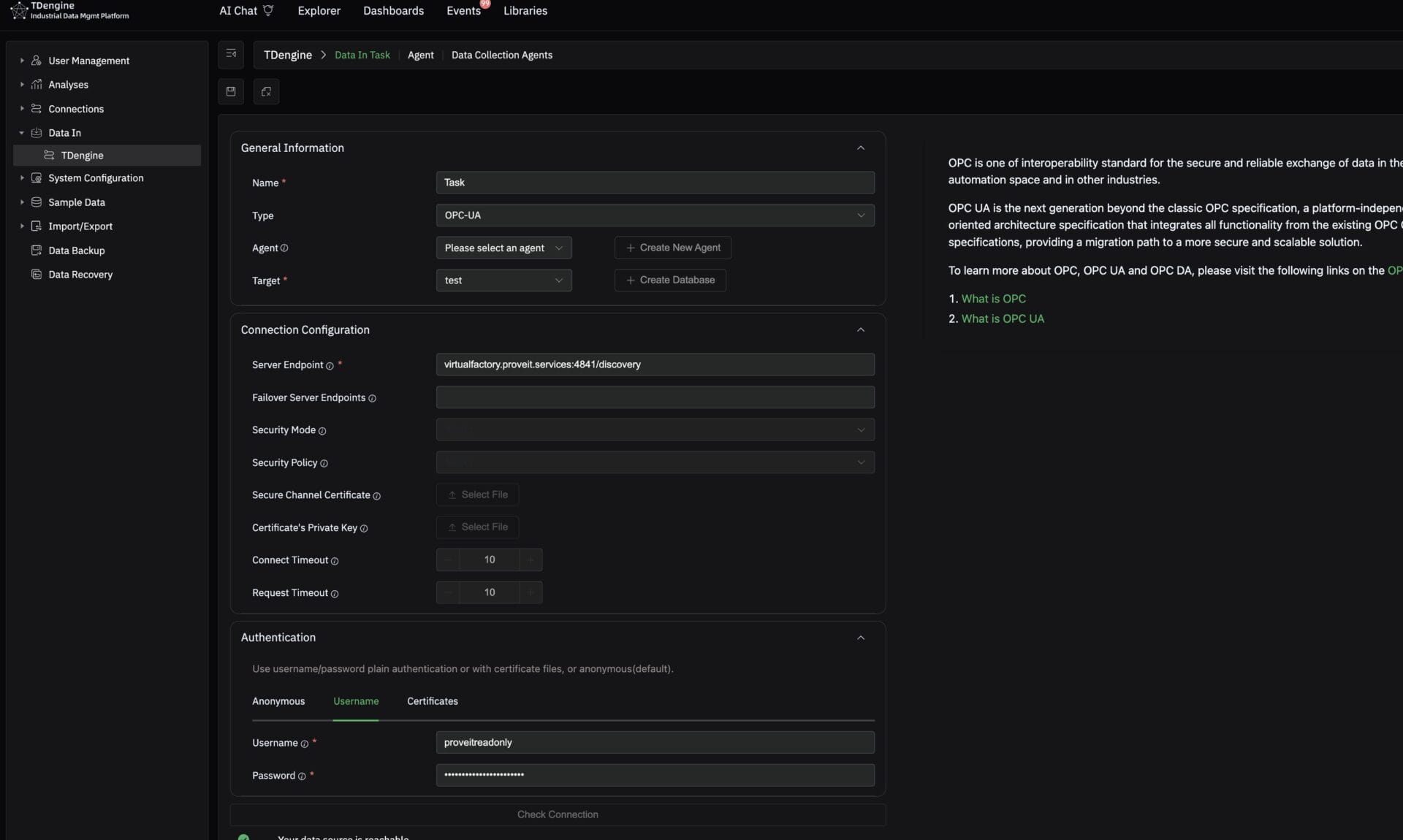Click info icon beside Password label

[x=302, y=776]
